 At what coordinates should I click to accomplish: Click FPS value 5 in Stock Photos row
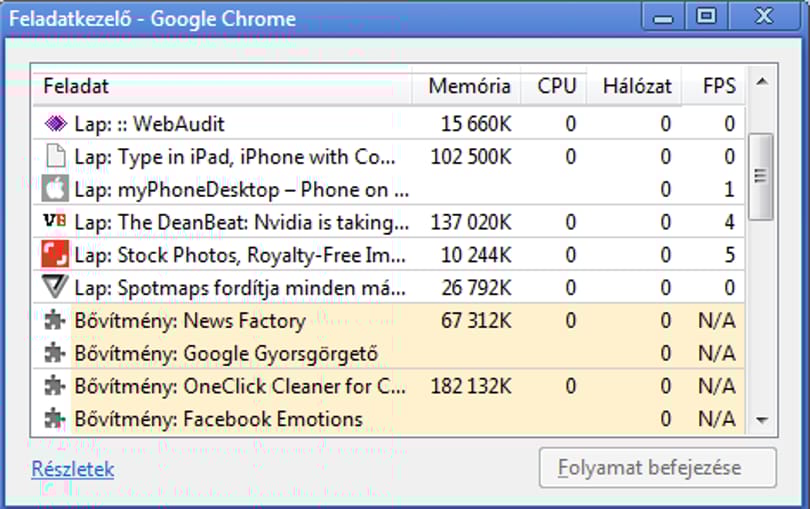coord(729,255)
